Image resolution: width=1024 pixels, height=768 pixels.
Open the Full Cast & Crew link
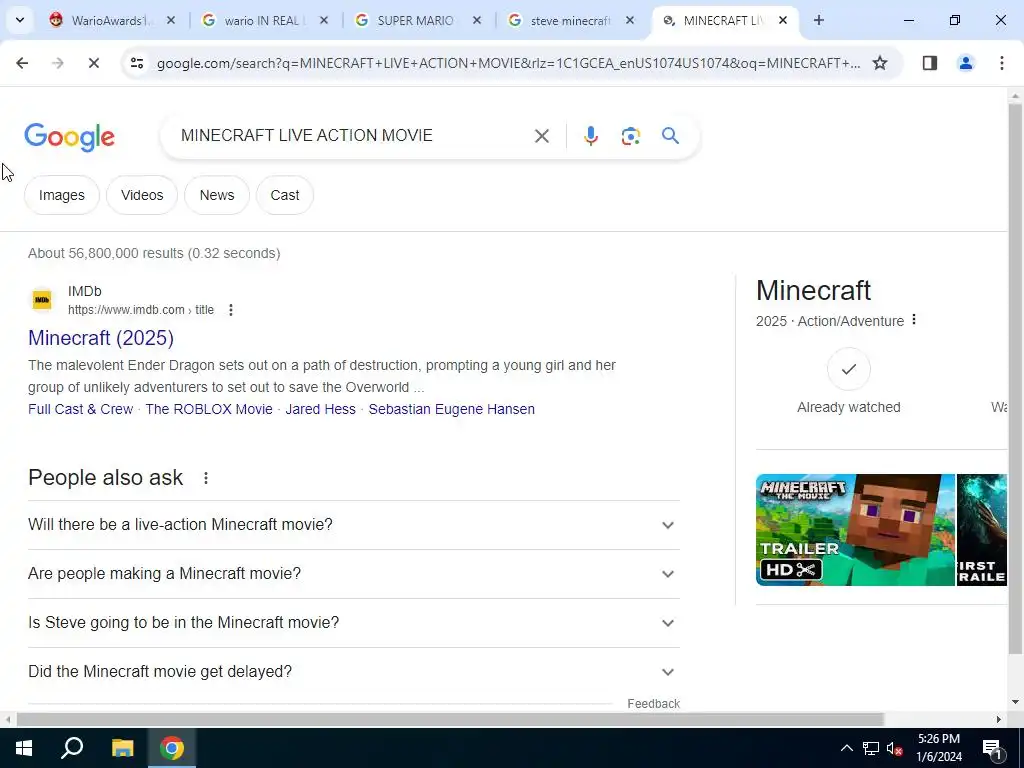click(x=80, y=409)
